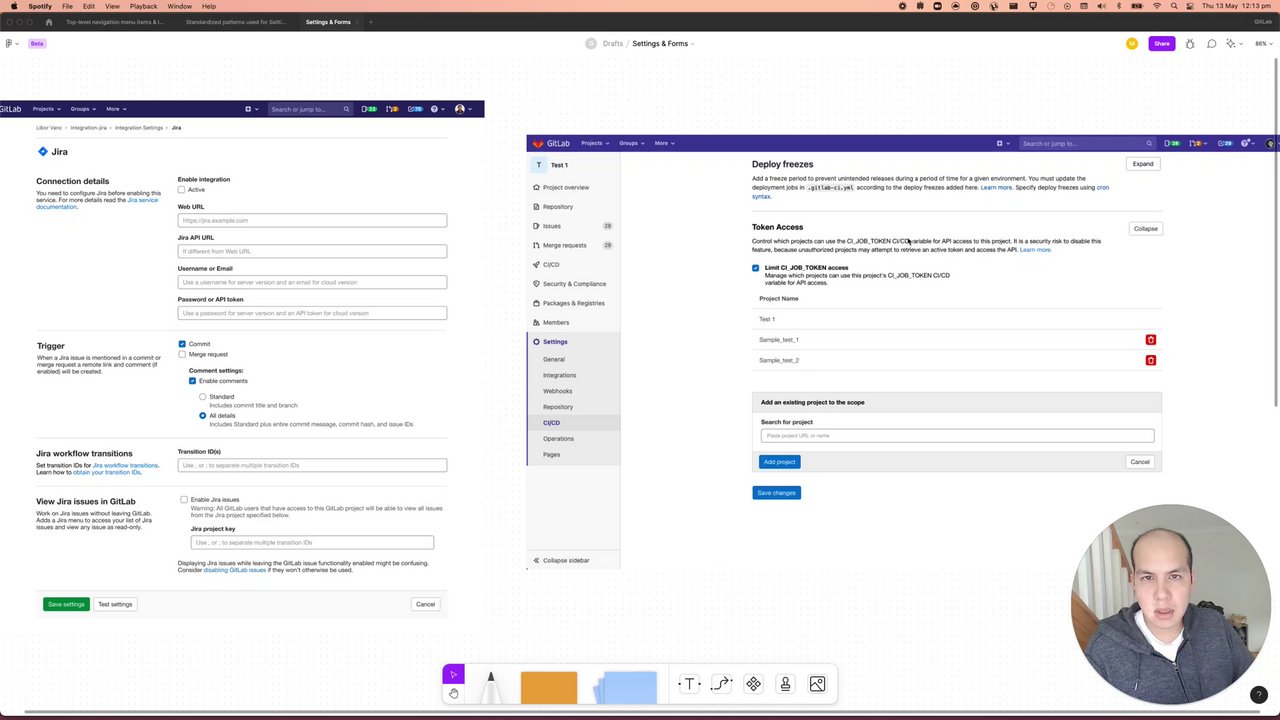The width and height of the screenshot is (1280, 720).
Task: Click the Web URL input field
Action: pos(312,220)
